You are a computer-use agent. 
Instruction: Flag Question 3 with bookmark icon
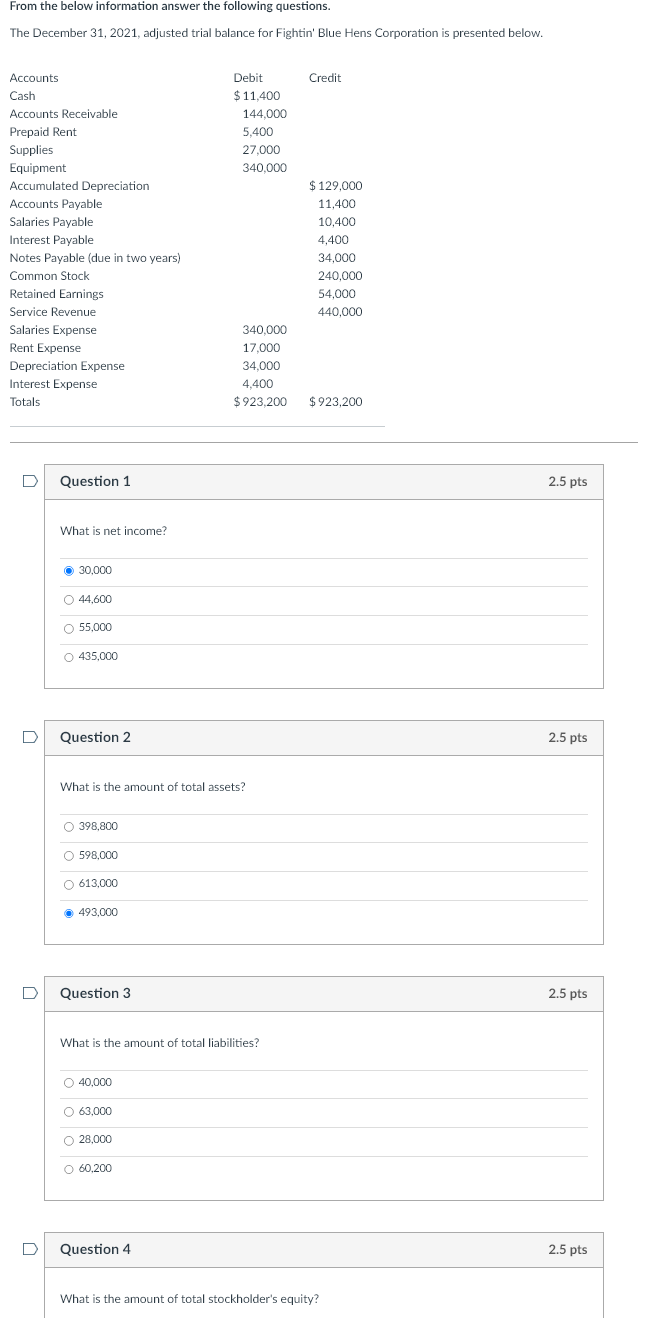click(30, 993)
